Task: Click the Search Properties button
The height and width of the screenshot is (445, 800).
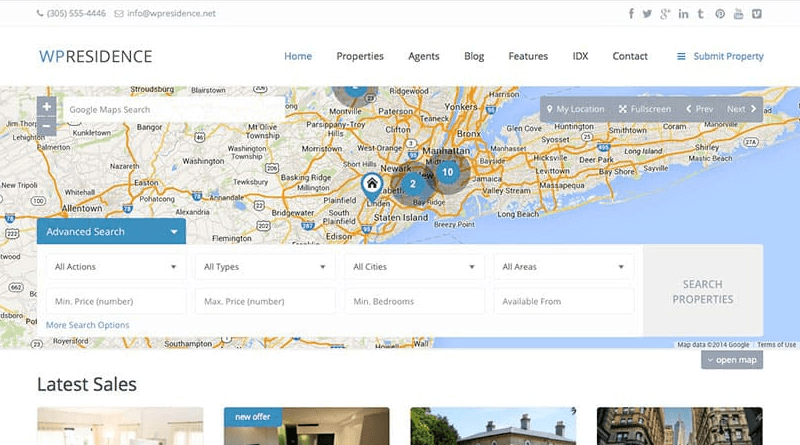Action: click(703, 291)
